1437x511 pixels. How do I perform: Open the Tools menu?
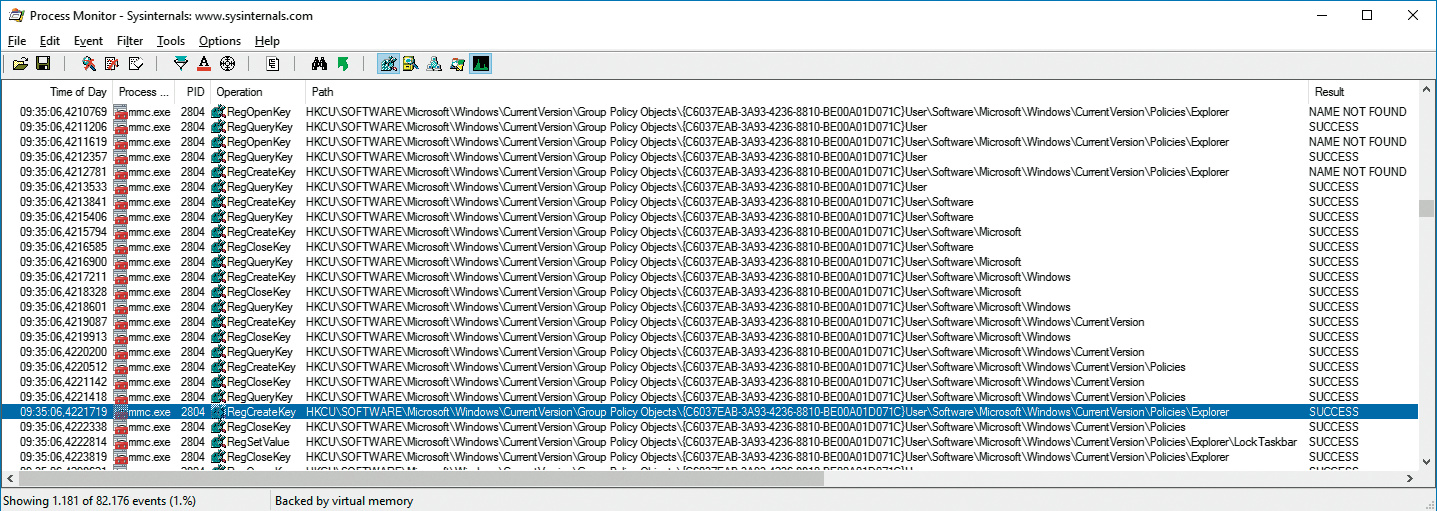tap(170, 41)
